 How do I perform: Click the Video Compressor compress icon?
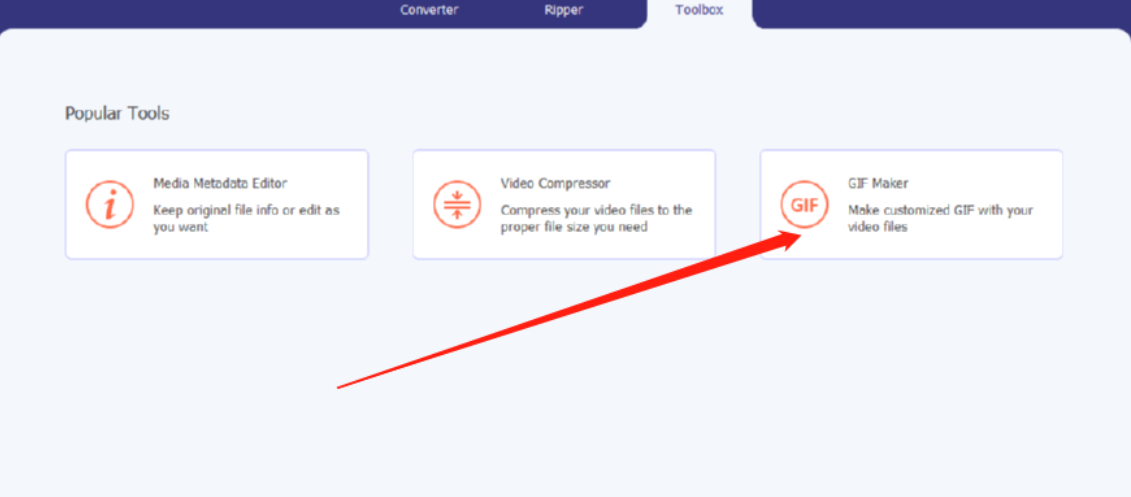point(457,204)
